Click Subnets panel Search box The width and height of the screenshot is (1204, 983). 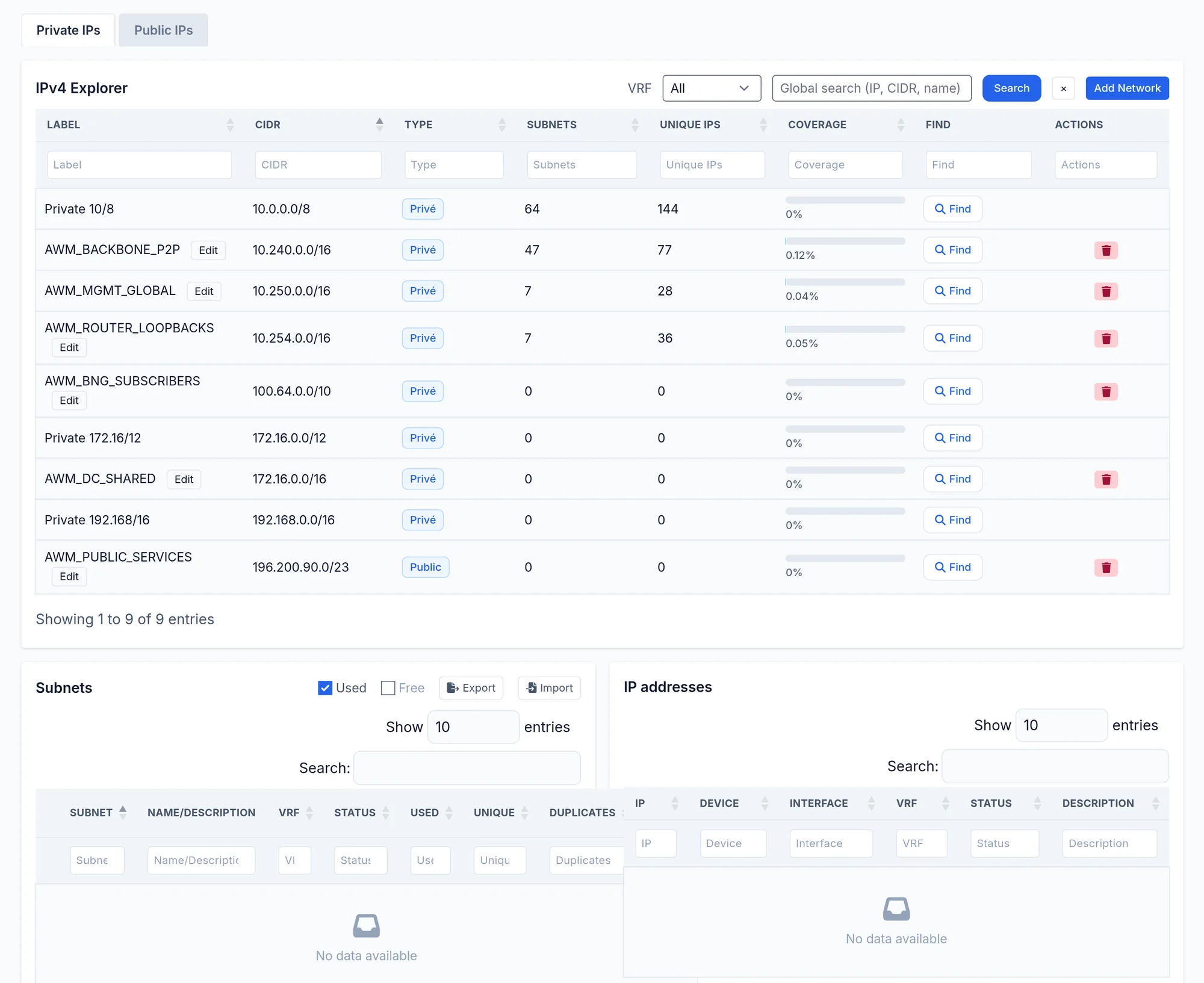point(467,767)
